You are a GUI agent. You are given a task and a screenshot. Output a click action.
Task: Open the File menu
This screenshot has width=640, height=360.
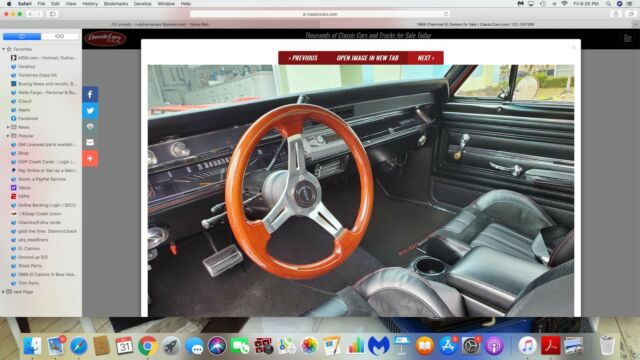tap(41, 4)
